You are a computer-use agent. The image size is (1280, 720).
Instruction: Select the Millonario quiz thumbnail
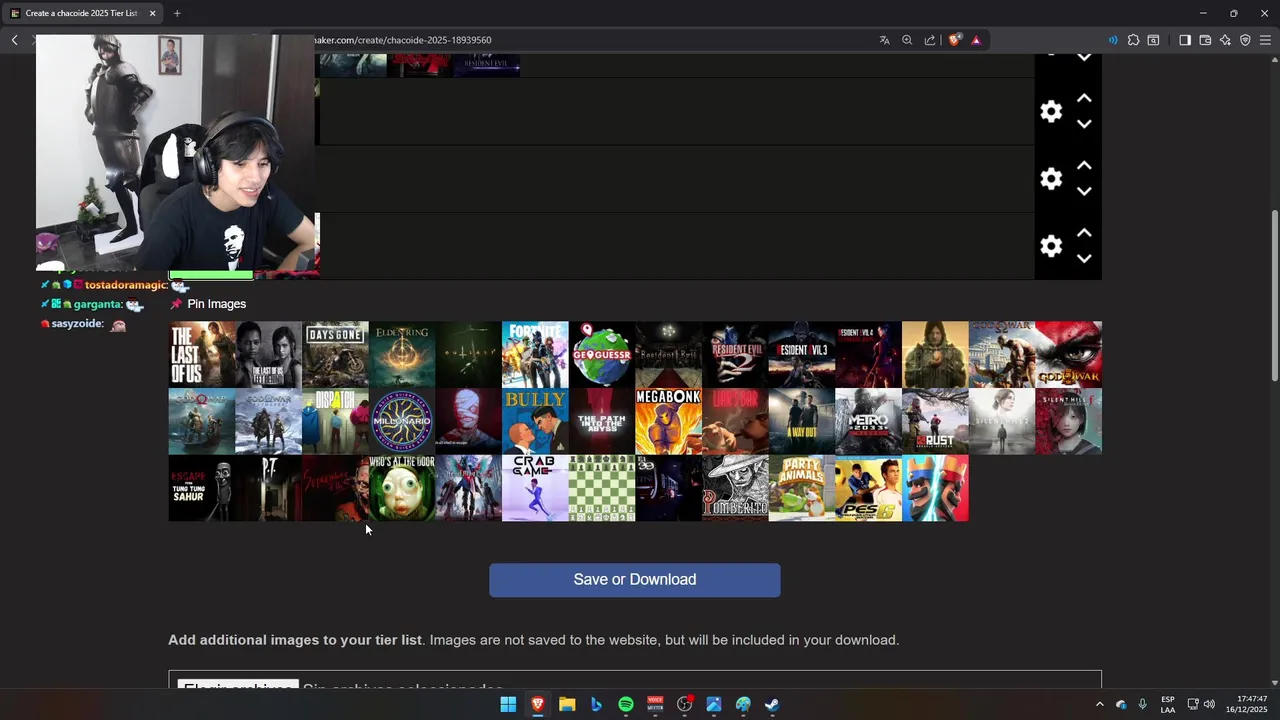pyautogui.click(x=402, y=421)
